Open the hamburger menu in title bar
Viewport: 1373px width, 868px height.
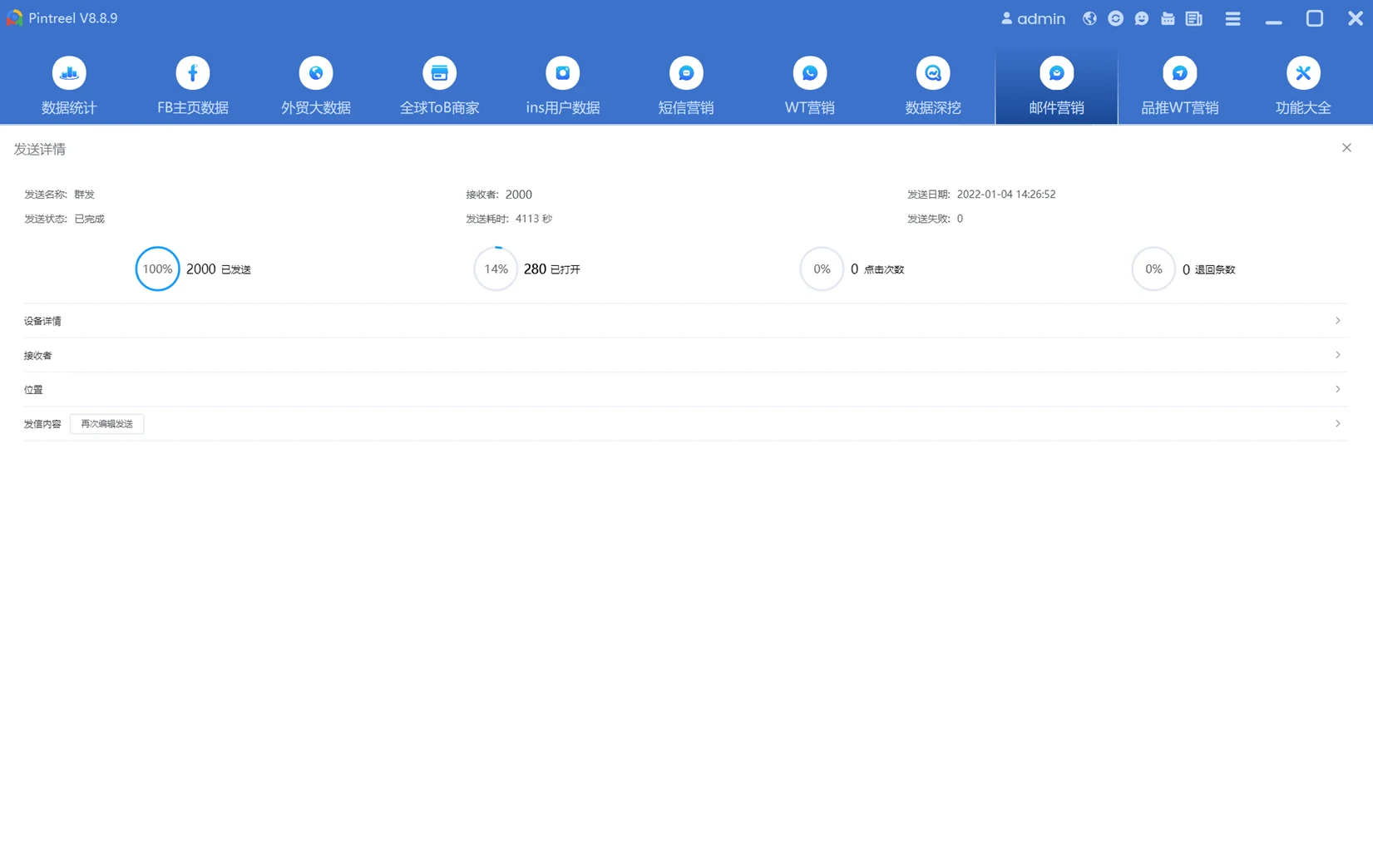coord(1232,18)
